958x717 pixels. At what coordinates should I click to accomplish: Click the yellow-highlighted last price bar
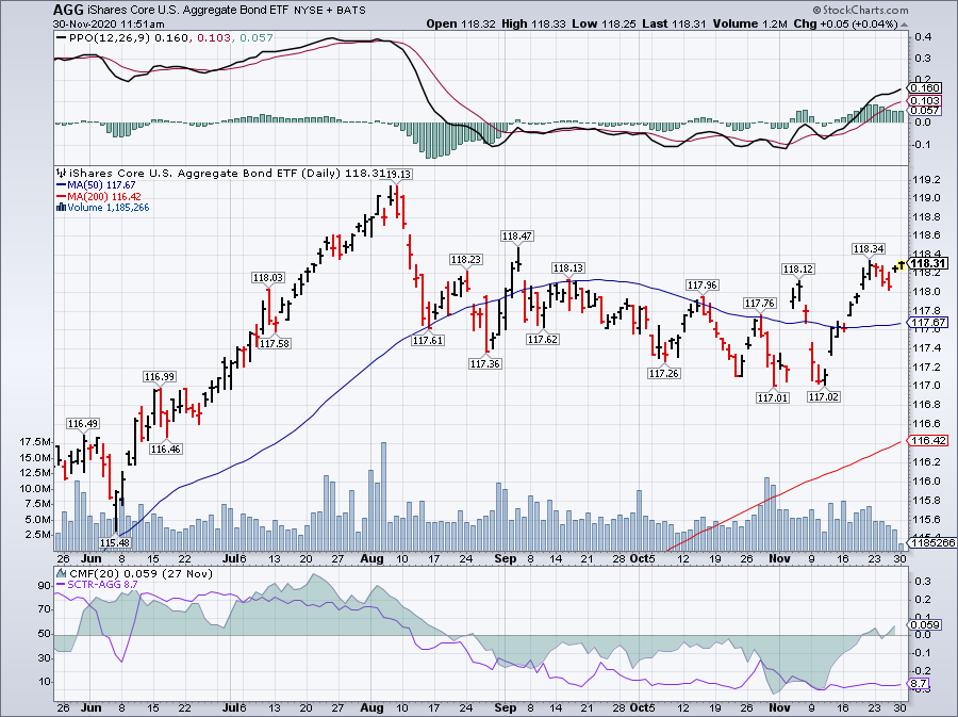902,264
